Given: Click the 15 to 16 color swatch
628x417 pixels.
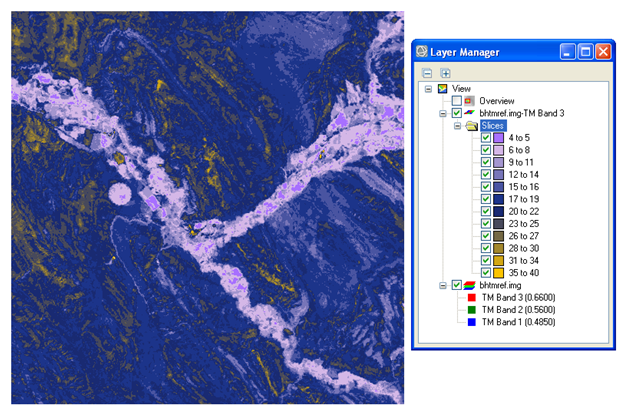Looking at the screenshot, I should click(x=498, y=187).
